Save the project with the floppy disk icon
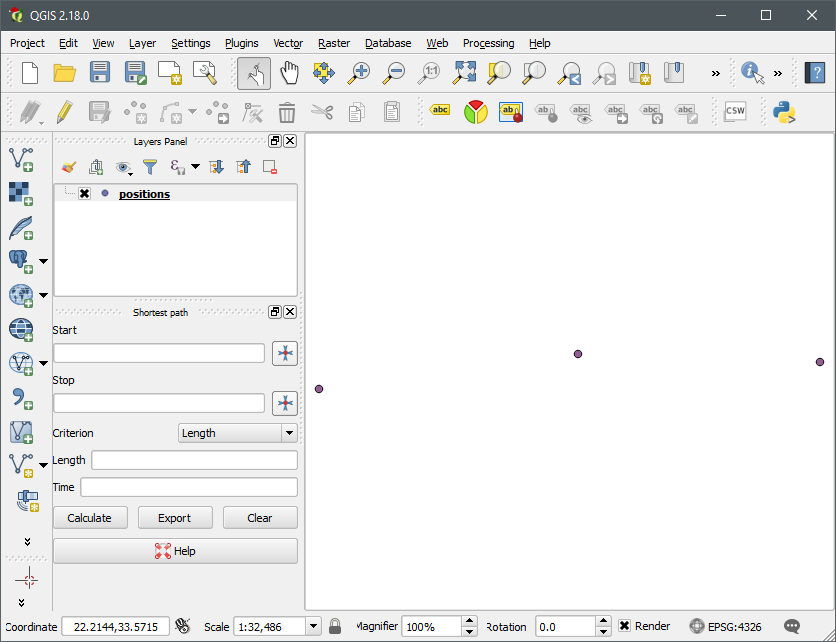The width and height of the screenshot is (836, 642). [100, 73]
